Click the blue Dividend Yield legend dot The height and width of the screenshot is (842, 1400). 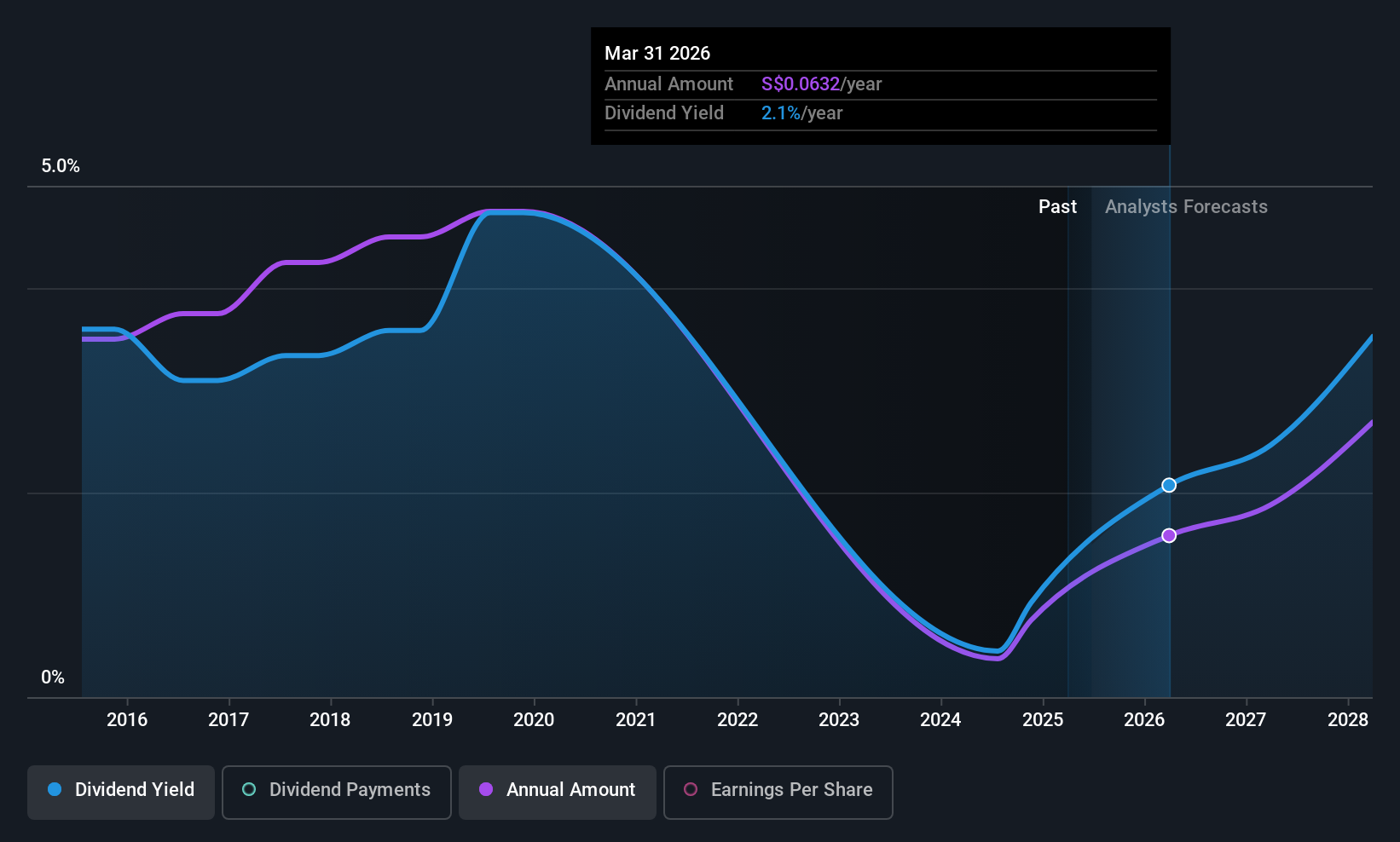point(55,790)
